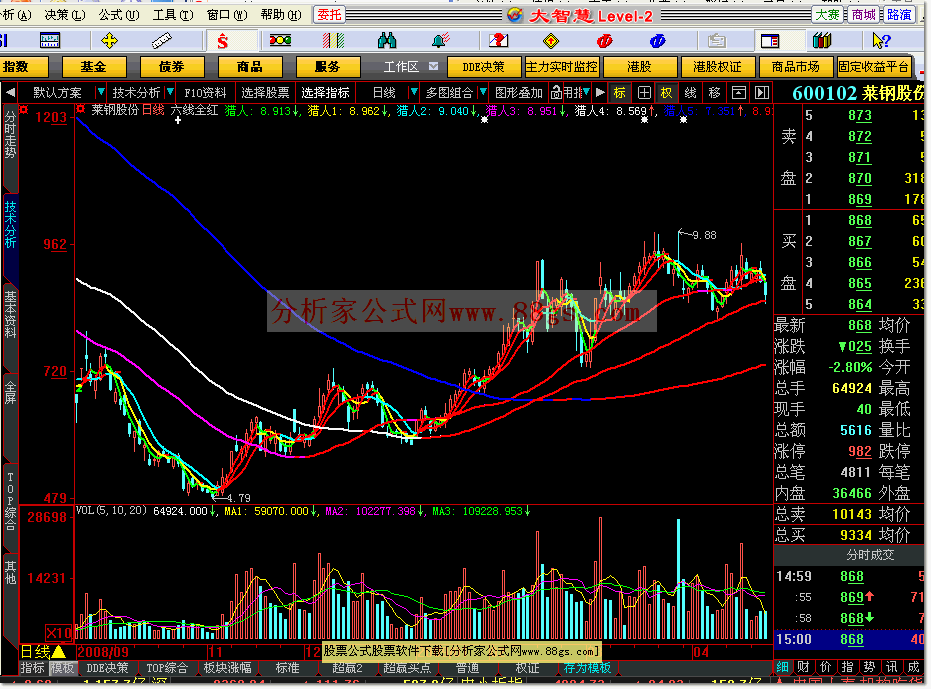Open the 服务 services category
This screenshot has height=689, width=931.
coord(328,67)
